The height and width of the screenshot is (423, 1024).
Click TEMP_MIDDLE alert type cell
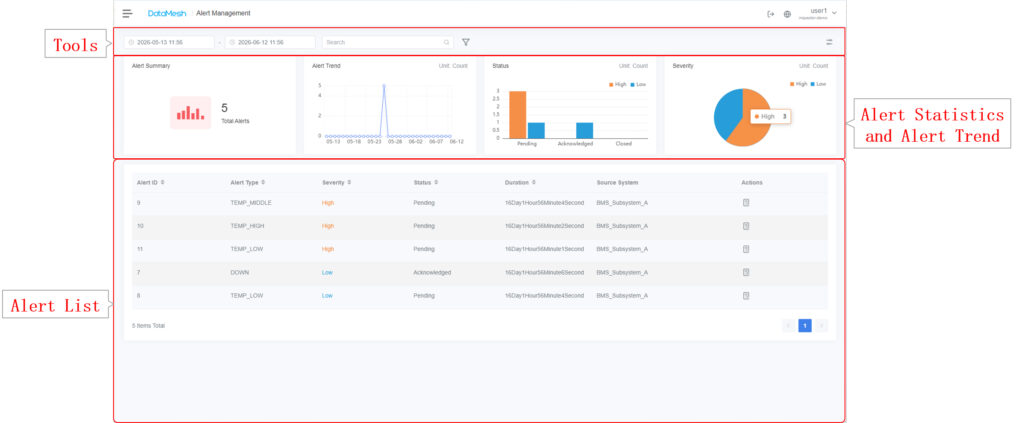(x=251, y=203)
